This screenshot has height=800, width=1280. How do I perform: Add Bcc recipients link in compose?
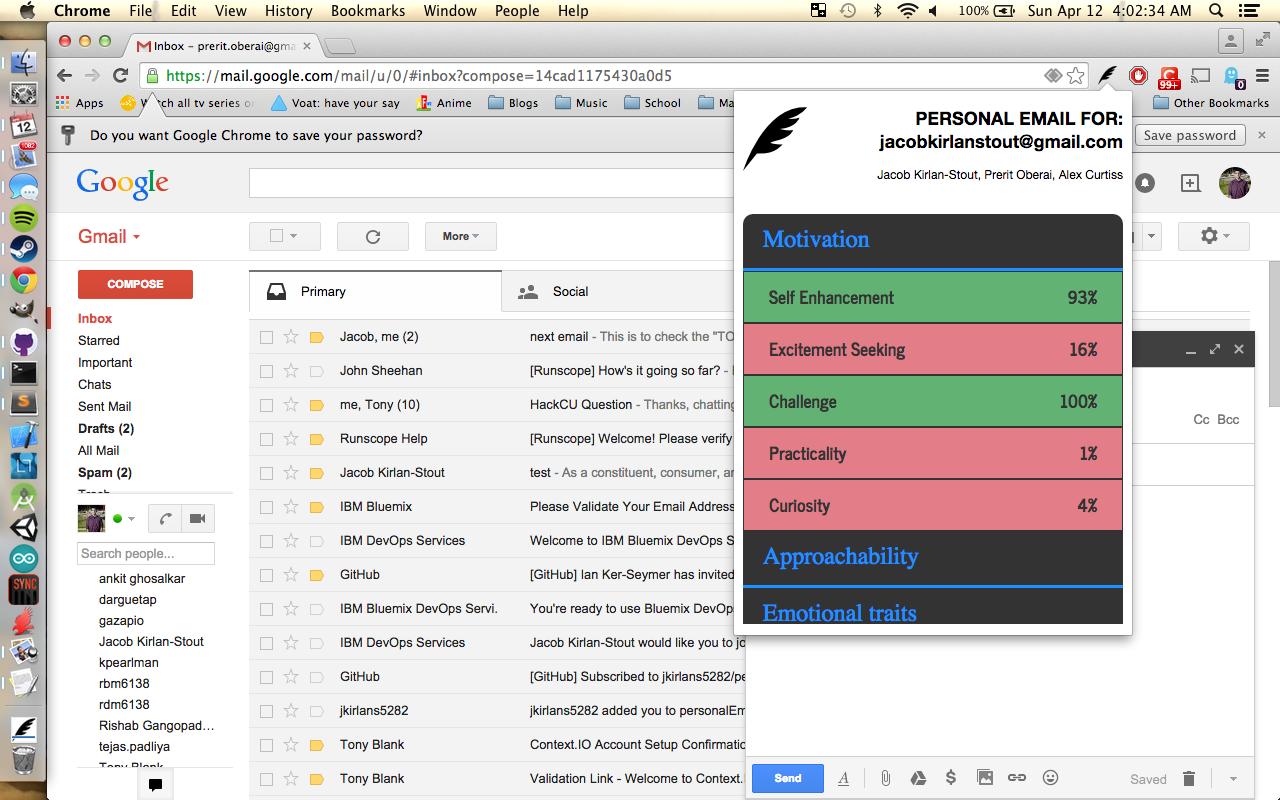1228,419
